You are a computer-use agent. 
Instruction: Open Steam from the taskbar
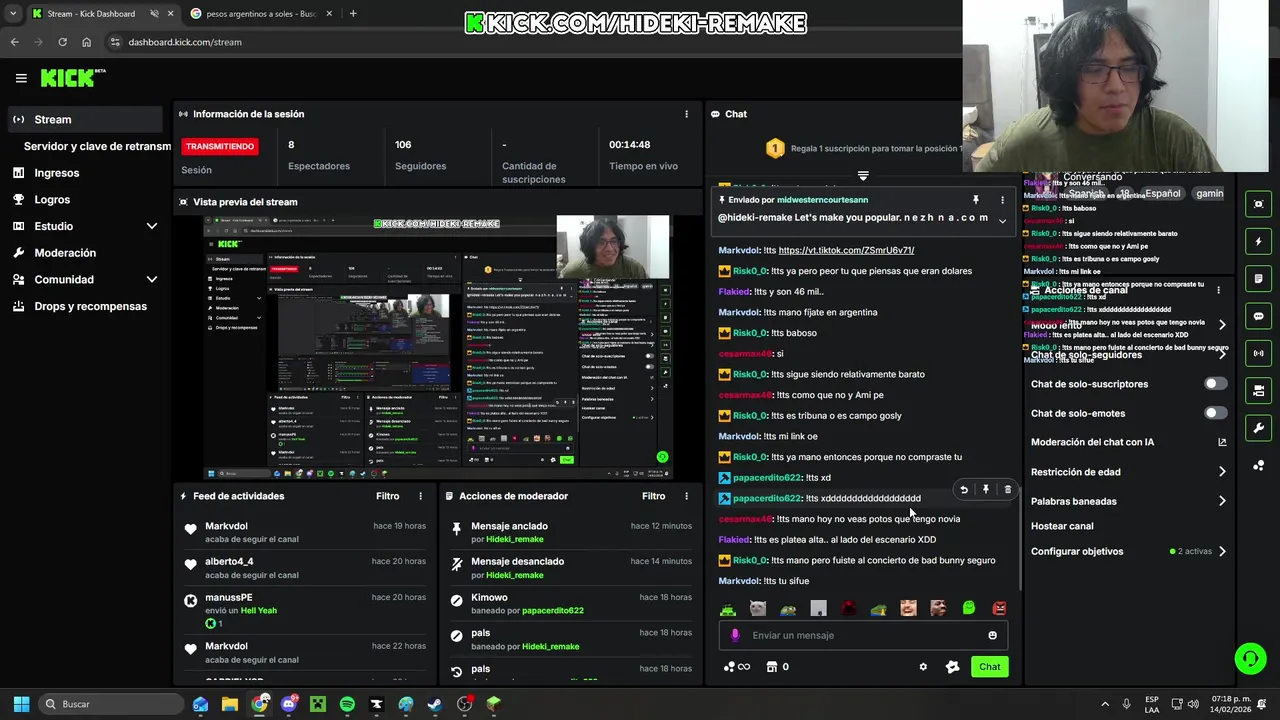pos(435,704)
